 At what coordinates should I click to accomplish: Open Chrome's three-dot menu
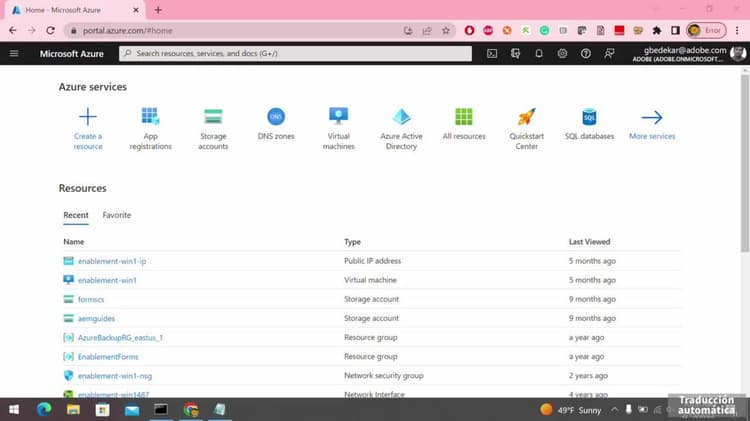pos(737,31)
